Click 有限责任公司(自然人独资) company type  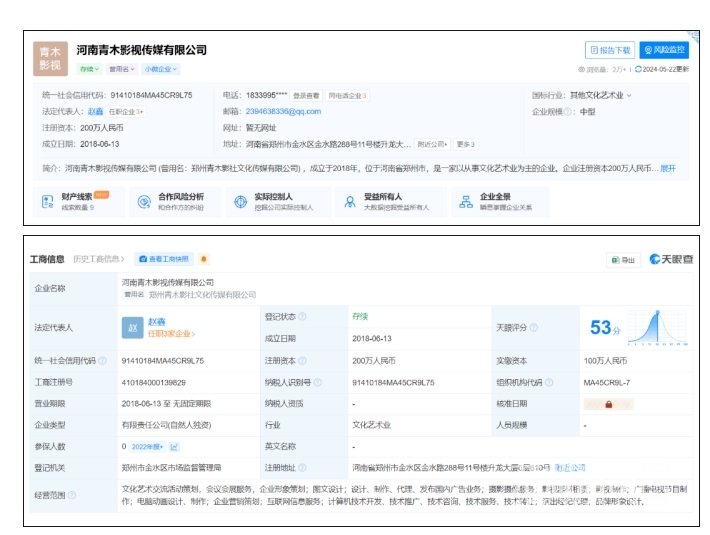[166, 425]
